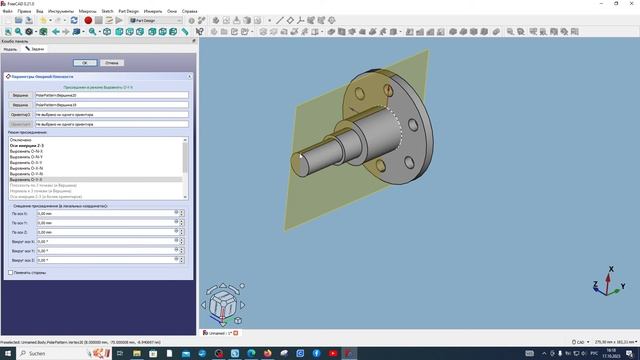This screenshot has width=640, height=360.
Task: Click the Draw style icon
Action: pyautogui.click(x=29, y=31)
